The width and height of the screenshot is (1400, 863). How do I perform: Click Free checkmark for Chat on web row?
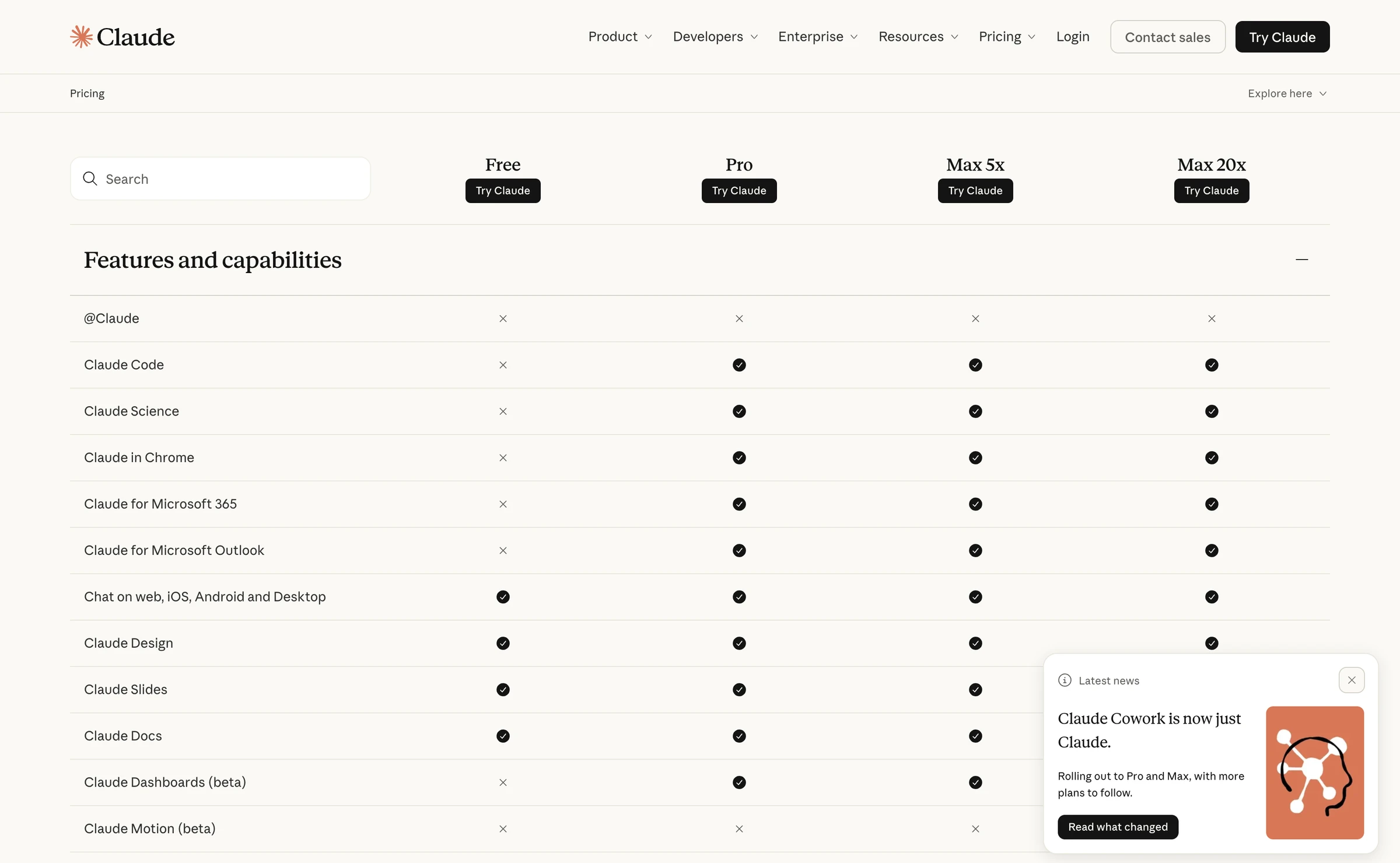[x=503, y=597]
